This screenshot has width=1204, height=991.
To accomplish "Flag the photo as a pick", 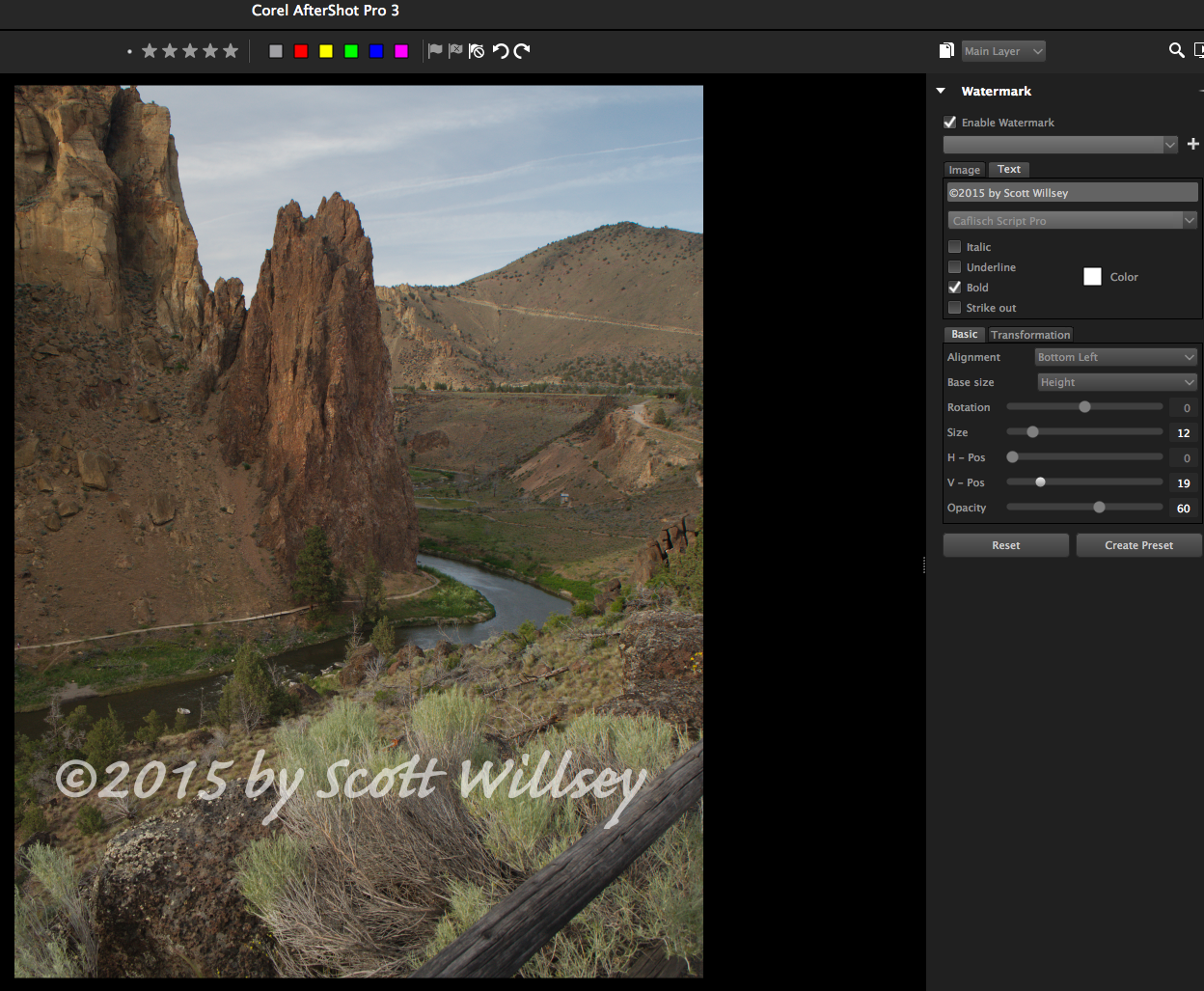I will pyautogui.click(x=435, y=51).
